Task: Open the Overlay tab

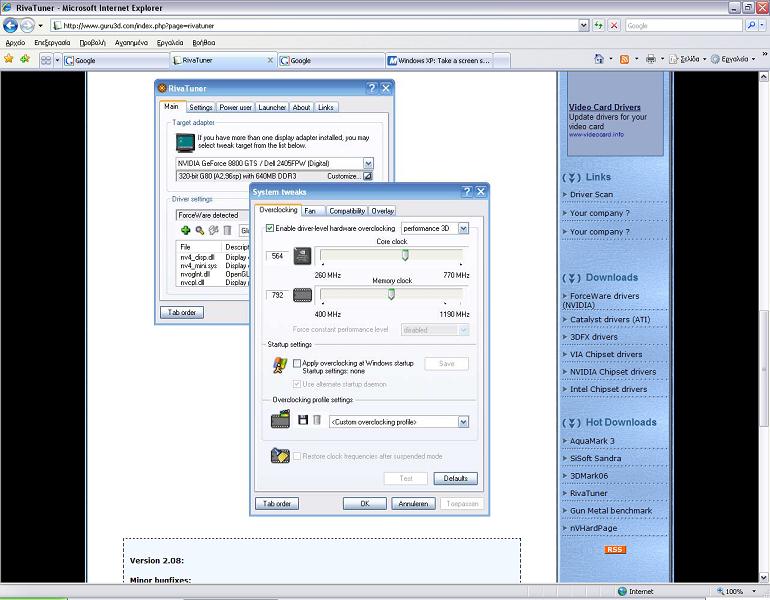Action: pyautogui.click(x=383, y=211)
